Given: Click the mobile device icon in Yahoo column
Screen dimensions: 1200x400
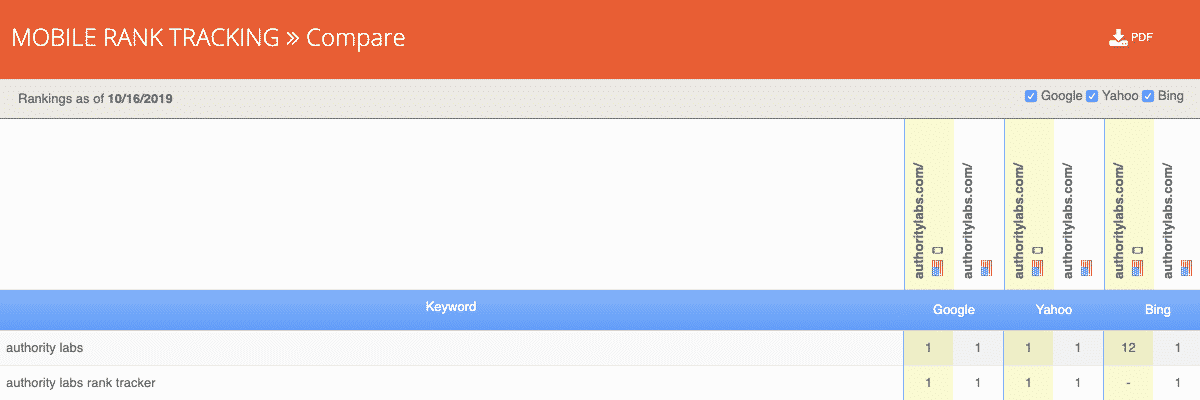Looking at the screenshot, I should pyautogui.click(x=1037, y=250).
